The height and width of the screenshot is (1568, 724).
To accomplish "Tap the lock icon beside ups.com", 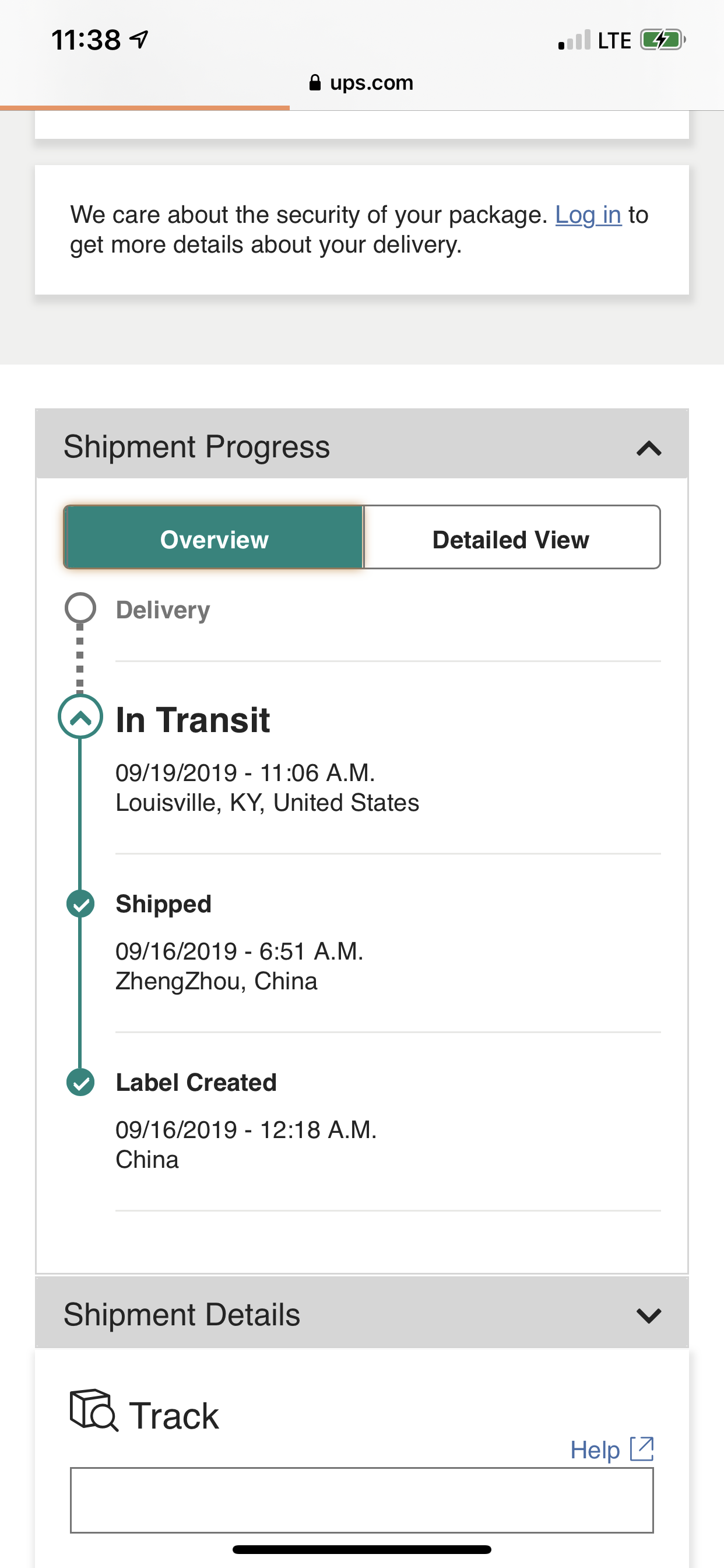I will [x=315, y=82].
